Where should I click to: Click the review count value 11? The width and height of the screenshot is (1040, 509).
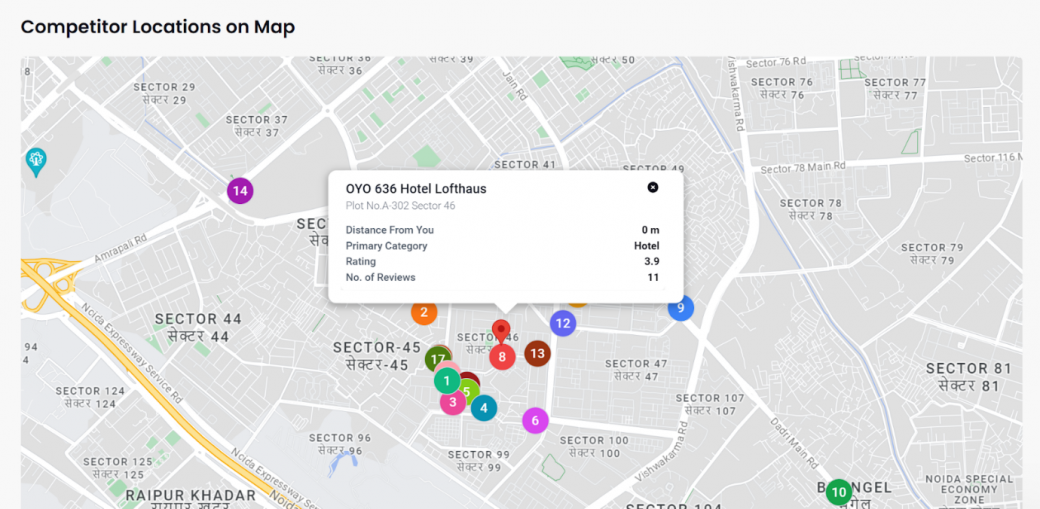click(x=654, y=277)
